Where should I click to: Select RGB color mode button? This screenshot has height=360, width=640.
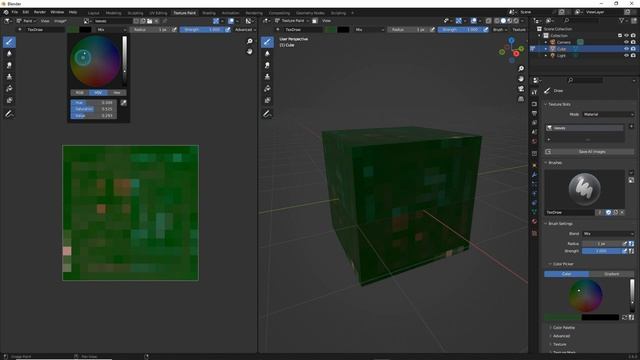point(80,93)
